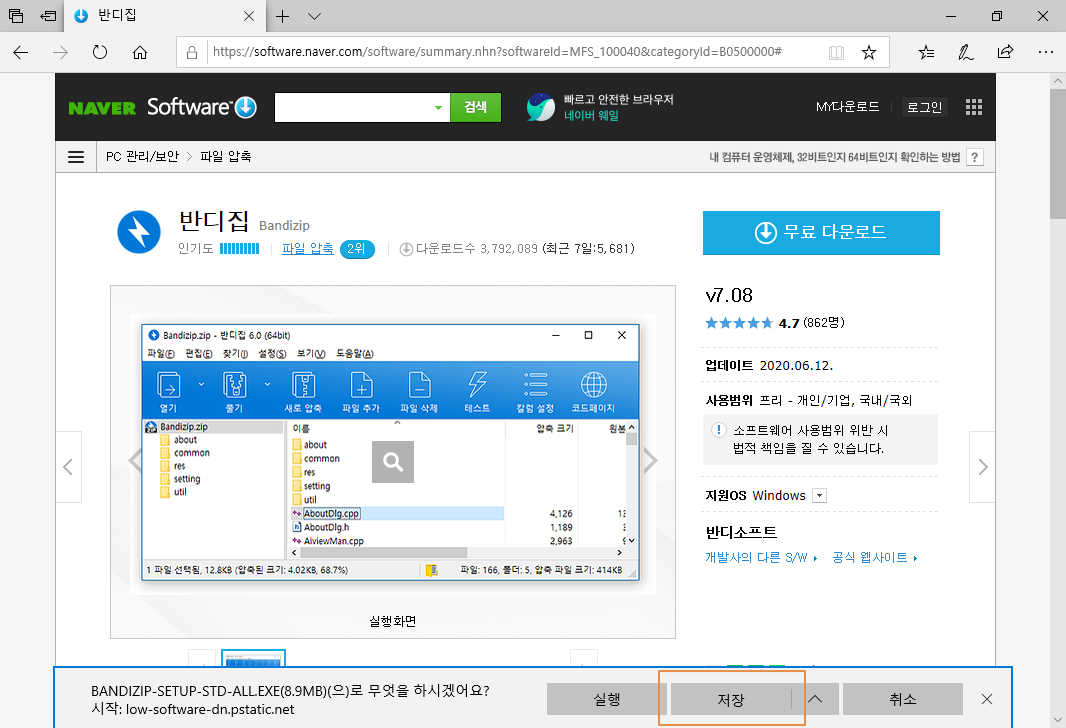
Task: Go to PC 관리/보안 category
Action: pos(142,156)
